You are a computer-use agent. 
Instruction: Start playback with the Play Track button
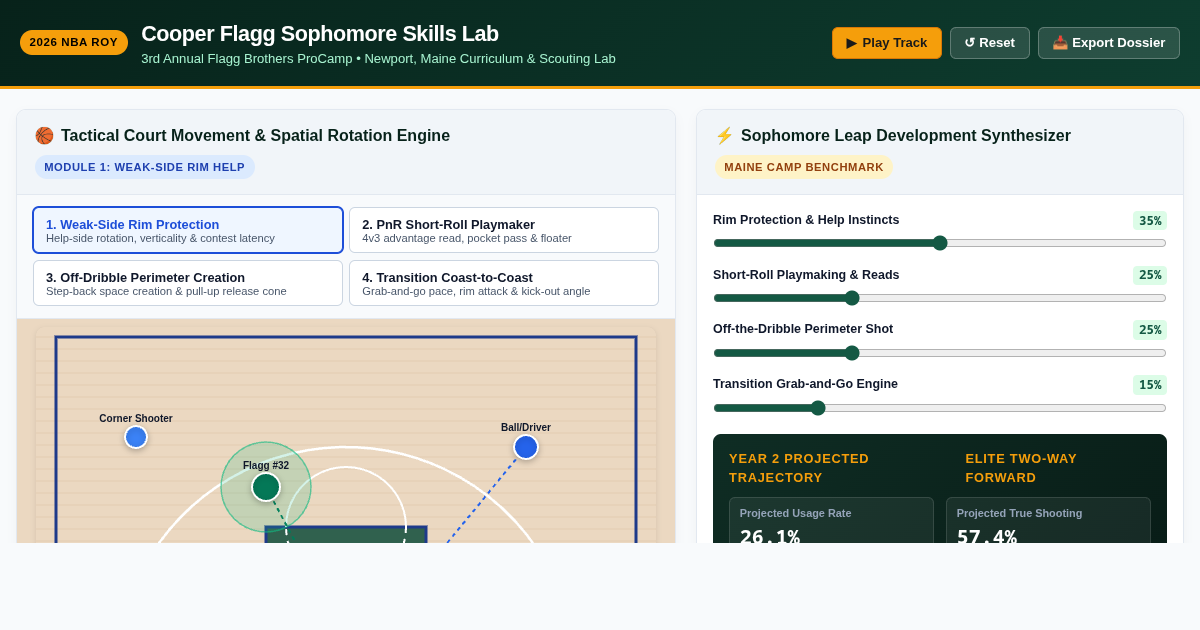pyautogui.click(x=886, y=43)
